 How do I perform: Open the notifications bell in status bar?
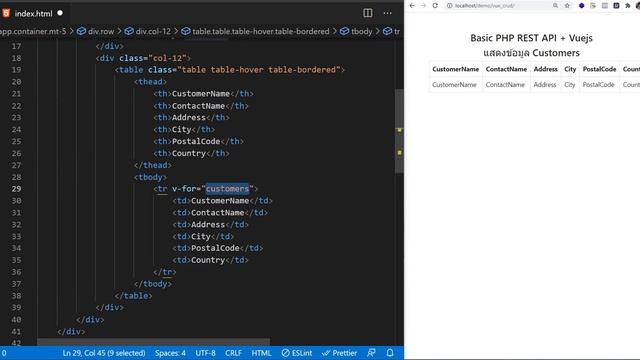coord(390,353)
